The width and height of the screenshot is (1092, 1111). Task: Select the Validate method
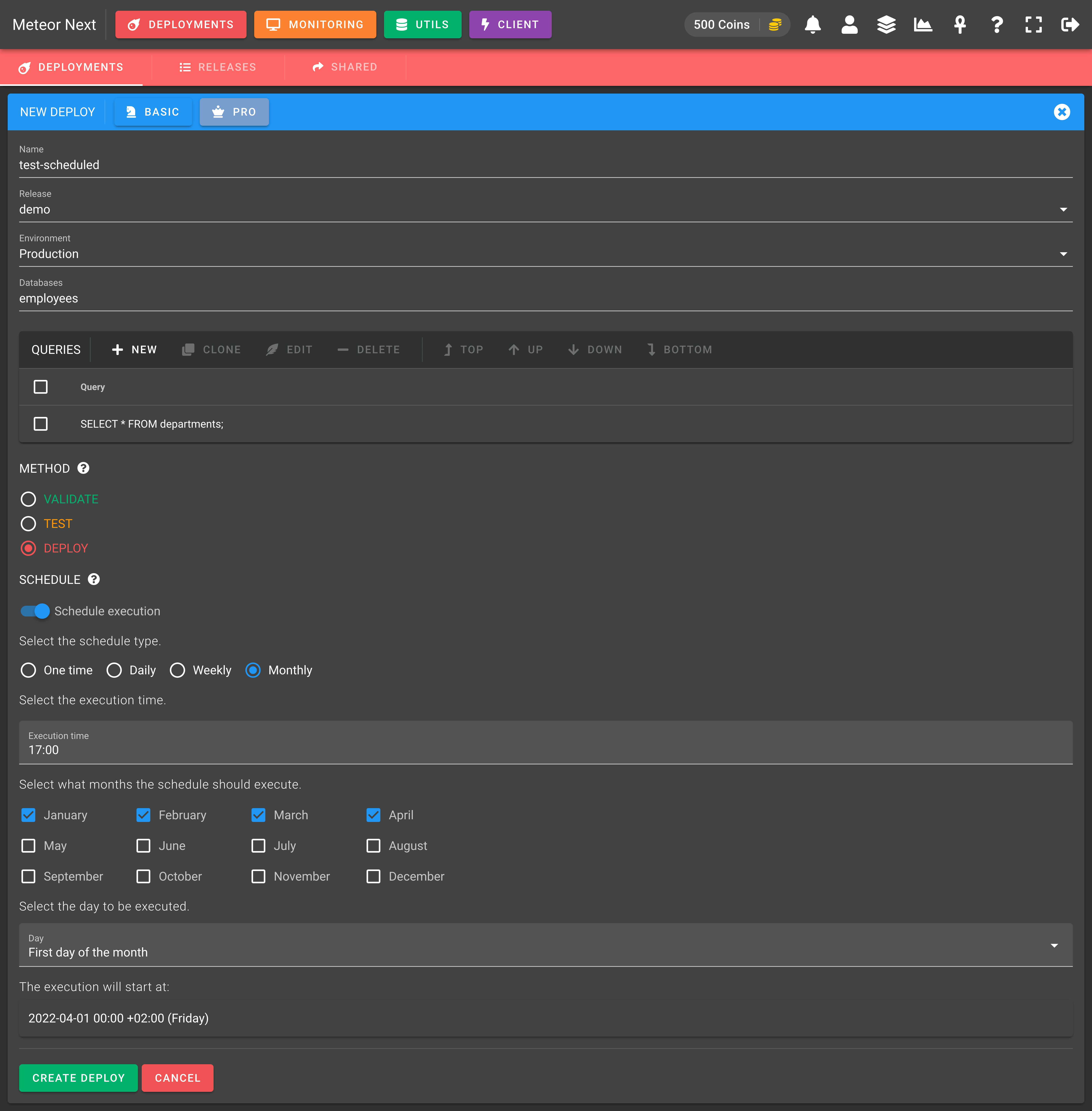click(x=28, y=499)
